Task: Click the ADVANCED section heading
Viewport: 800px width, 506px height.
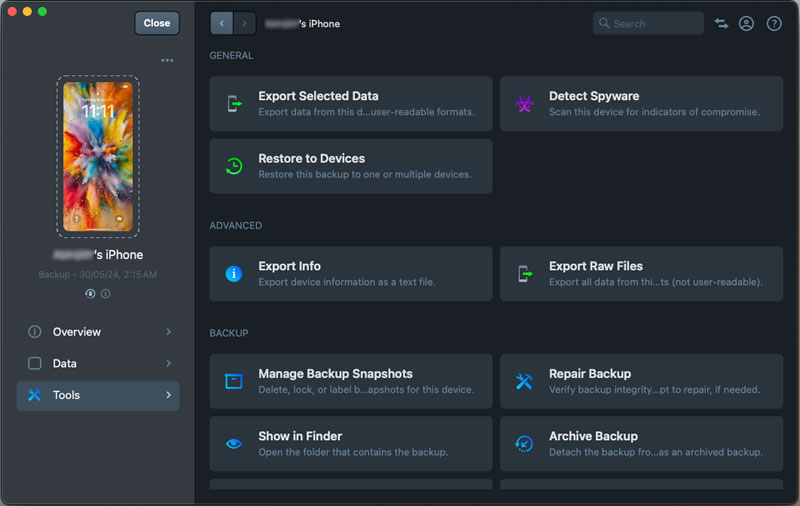Action: click(x=236, y=225)
